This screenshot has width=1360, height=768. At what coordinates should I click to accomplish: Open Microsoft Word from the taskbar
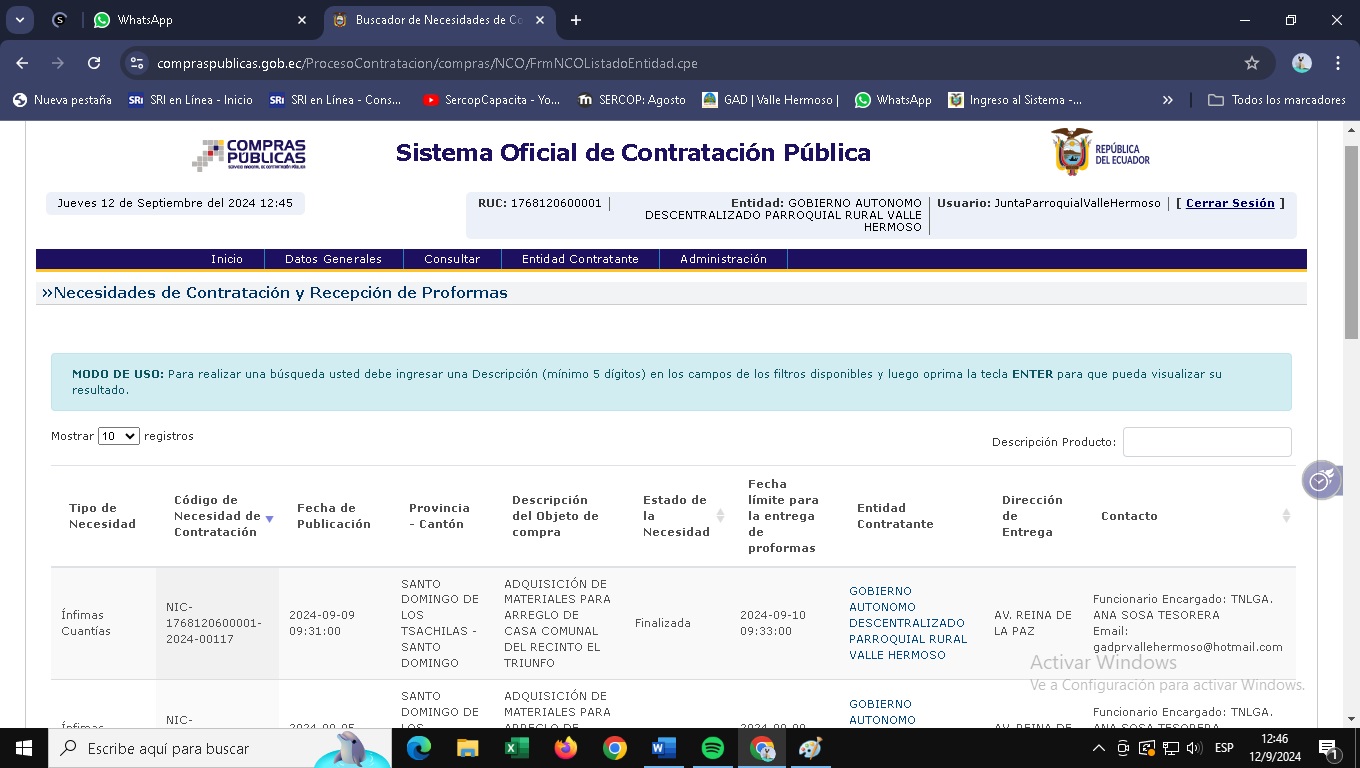[x=664, y=748]
